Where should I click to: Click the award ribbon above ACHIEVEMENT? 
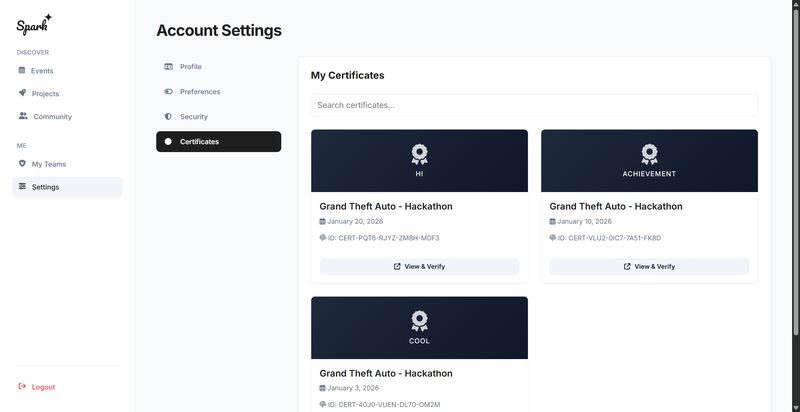tap(649, 154)
